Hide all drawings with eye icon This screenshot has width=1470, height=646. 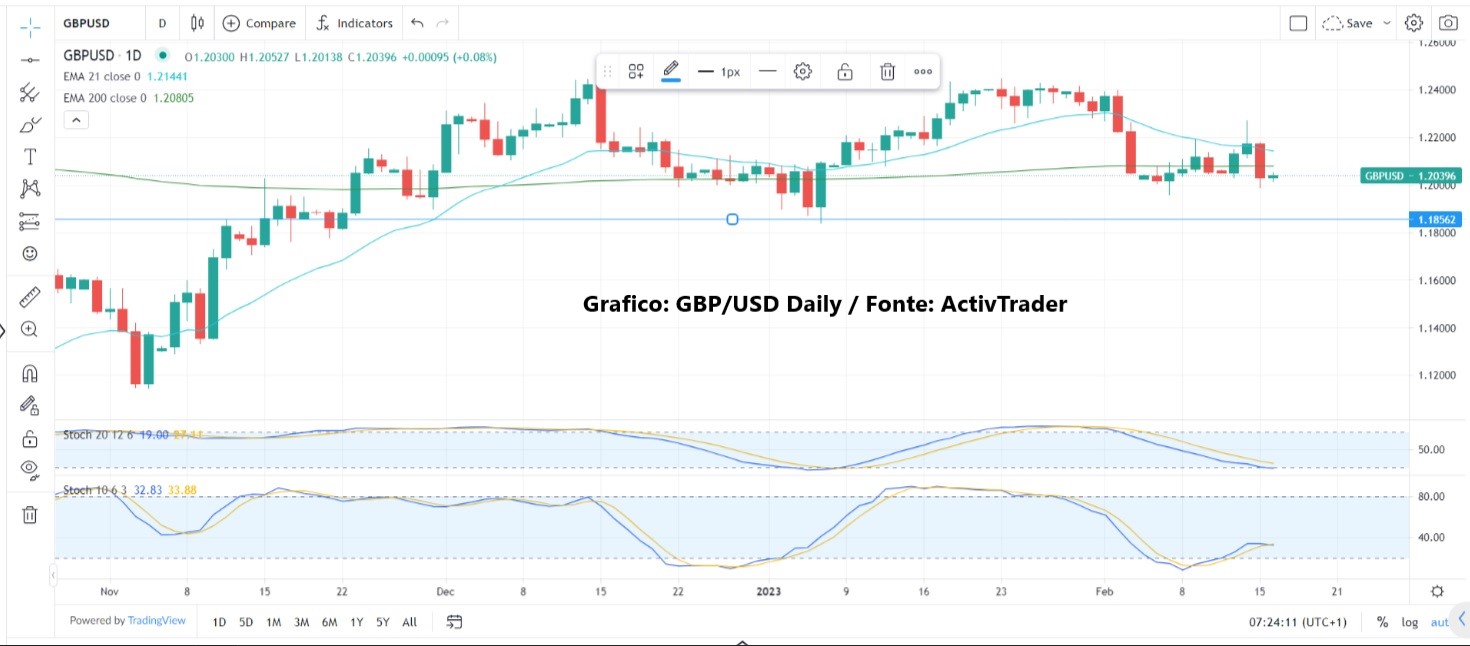(x=30, y=468)
